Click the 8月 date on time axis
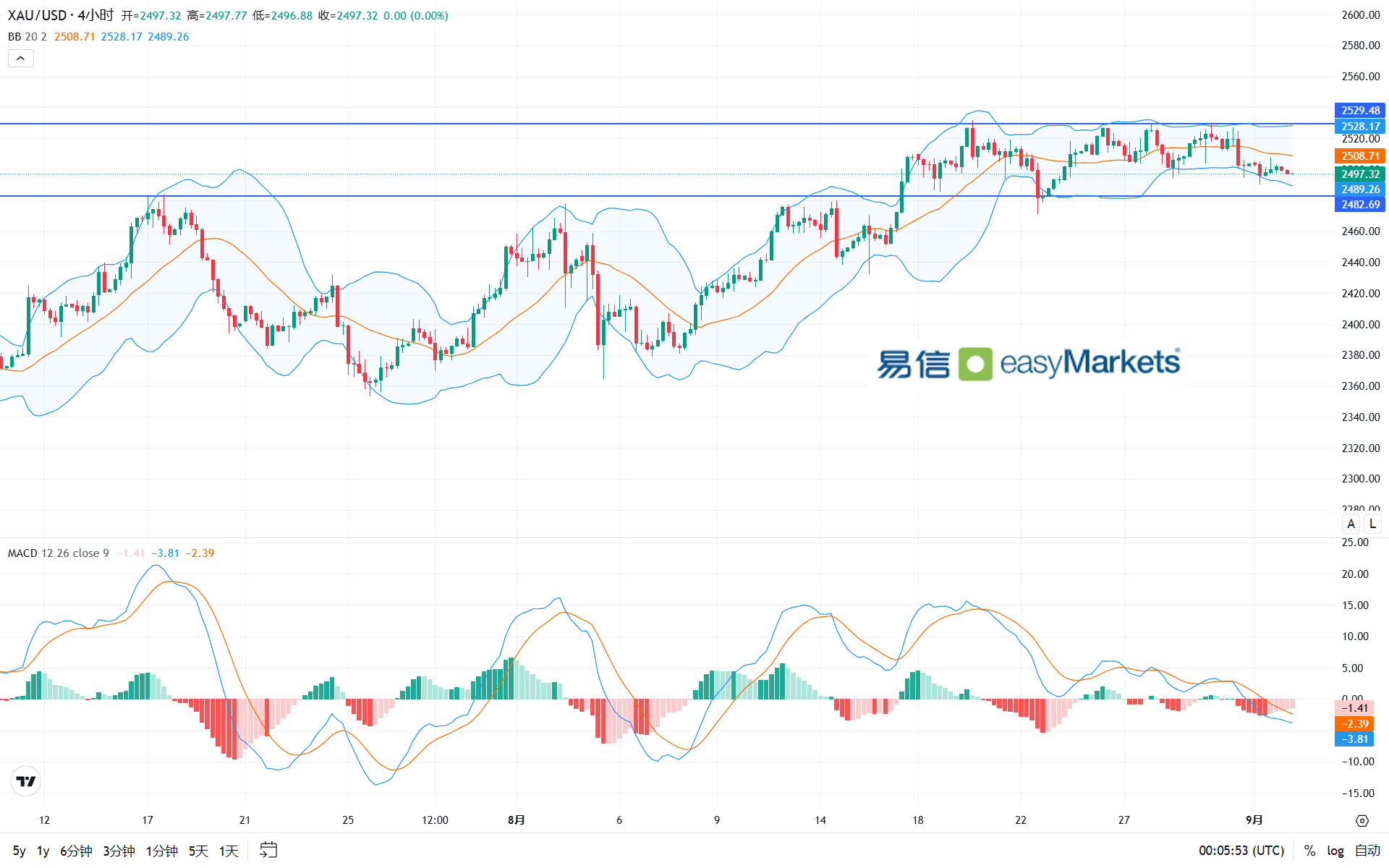Viewport: 1389px width, 868px height. pyautogui.click(x=517, y=820)
